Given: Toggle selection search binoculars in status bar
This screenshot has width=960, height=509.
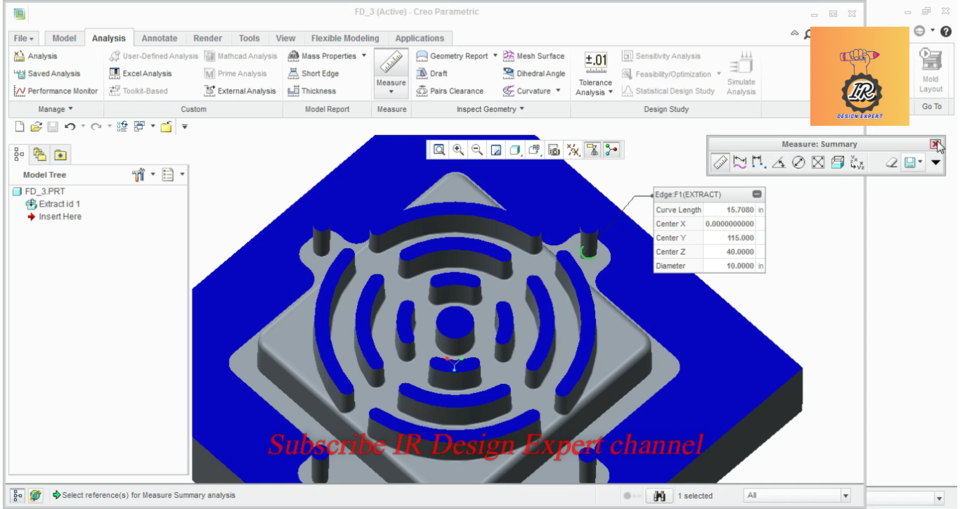Looking at the screenshot, I should coord(659,496).
